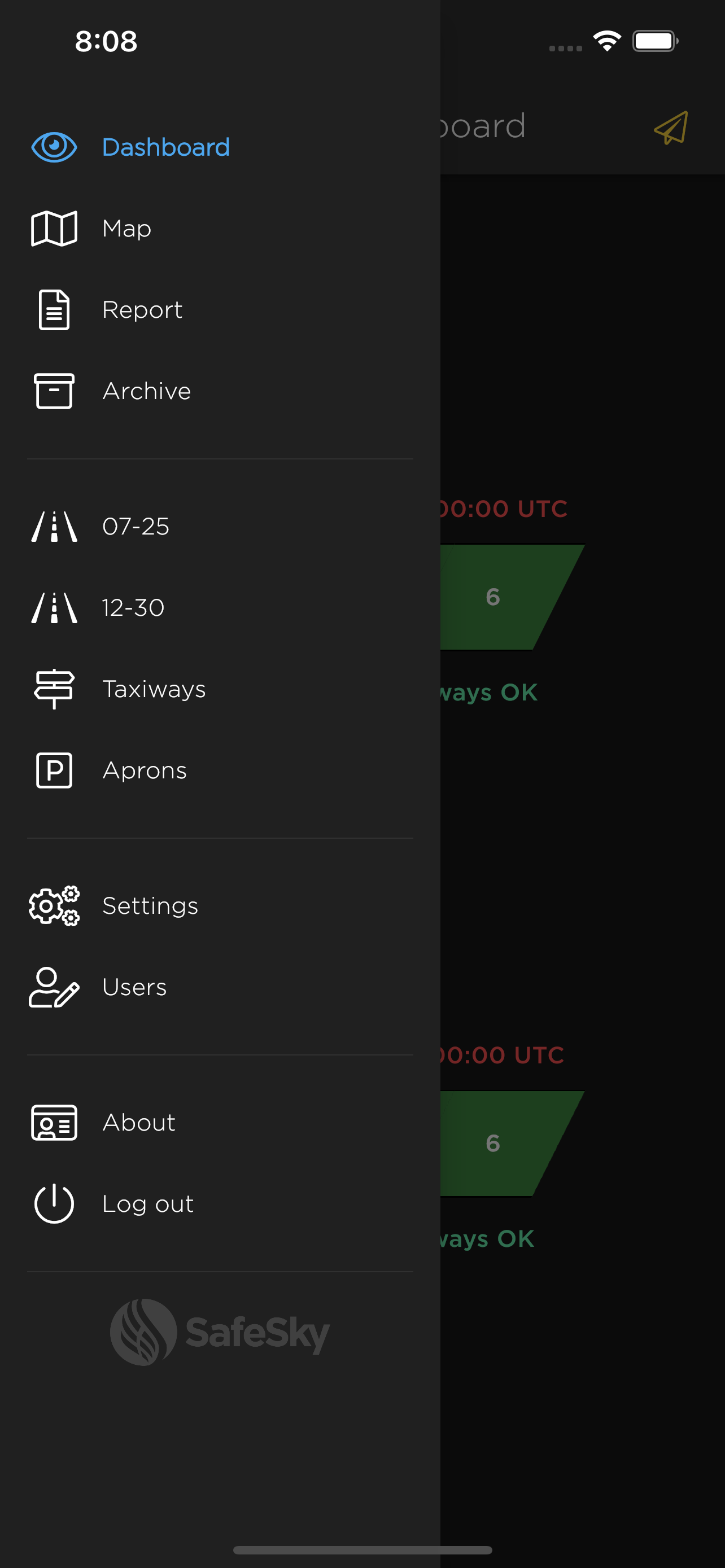This screenshot has height=1568, width=725.
Task: Tap the Users edit icon
Action: point(54,987)
